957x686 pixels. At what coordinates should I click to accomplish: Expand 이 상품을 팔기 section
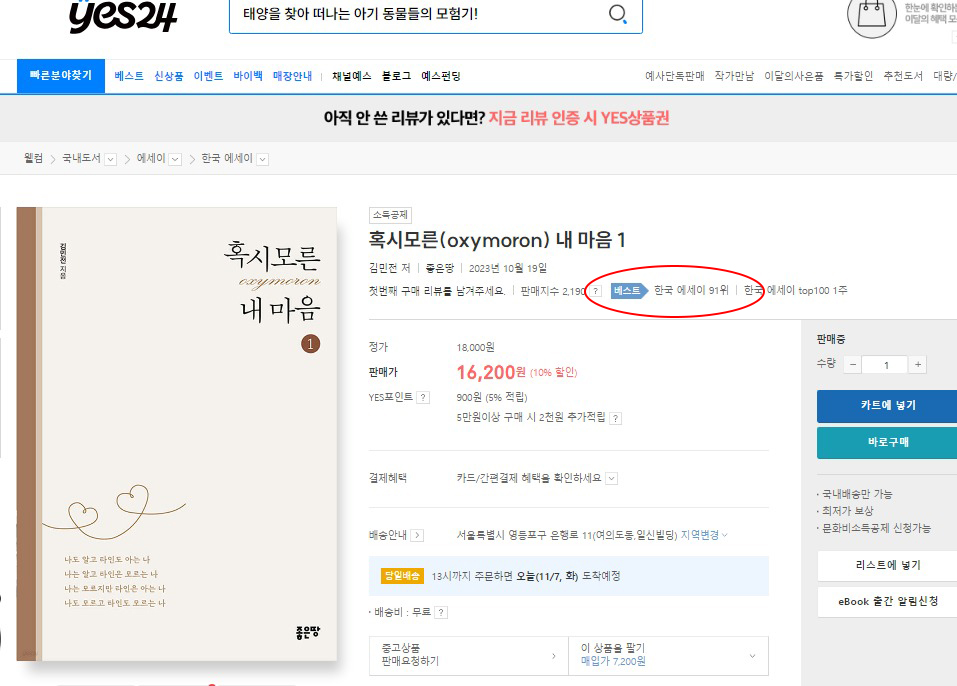point(668,655)
